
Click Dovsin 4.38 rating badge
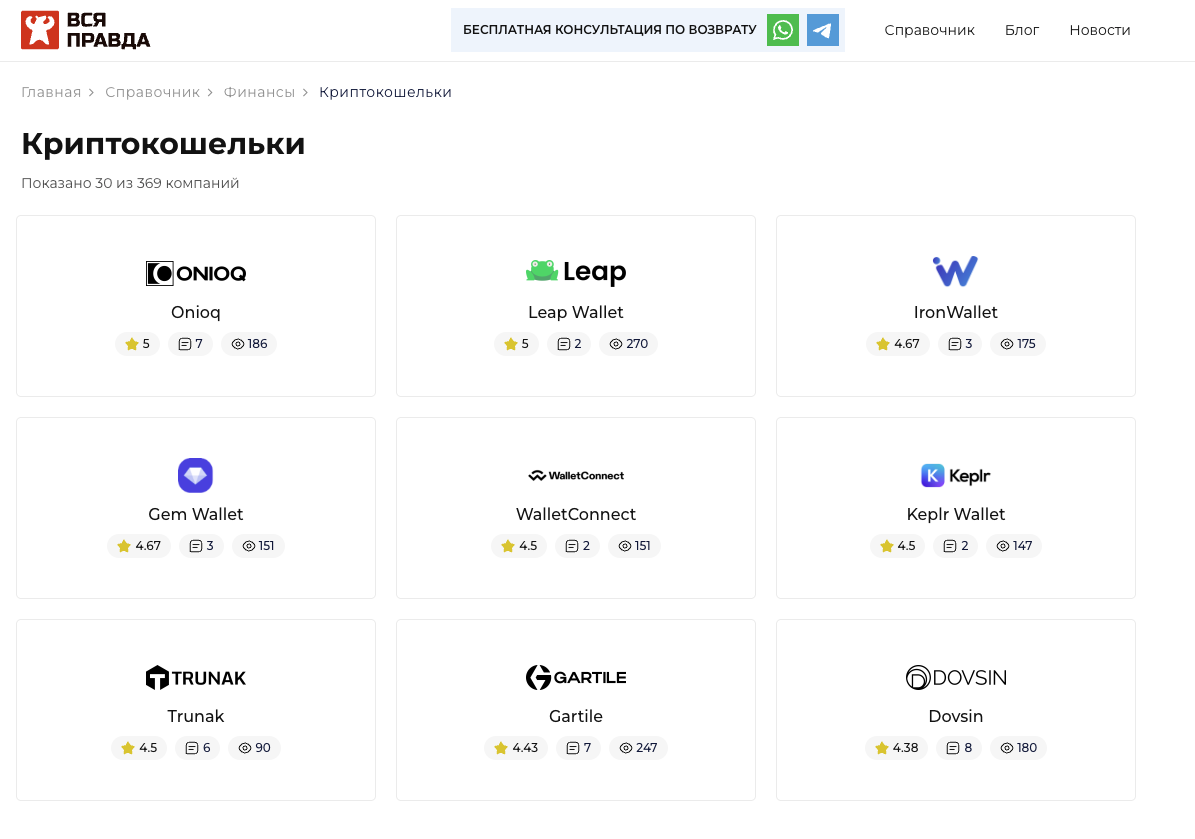pyautogui.click(x=896, y=748)
